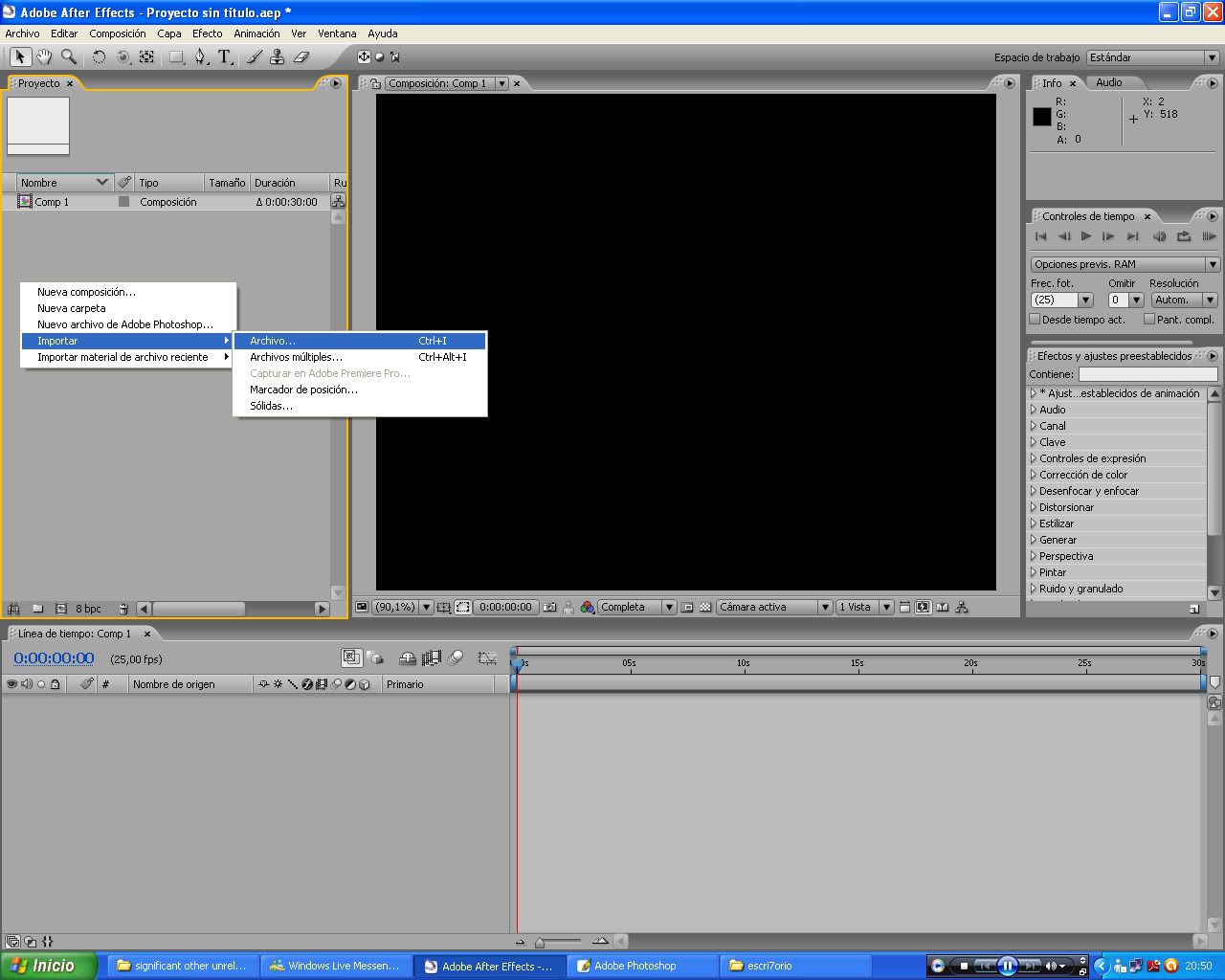The width and height of the screenshot is (1225, 980).
Task: Toggle audio mute in time controls
Action: pos(1159,236)
